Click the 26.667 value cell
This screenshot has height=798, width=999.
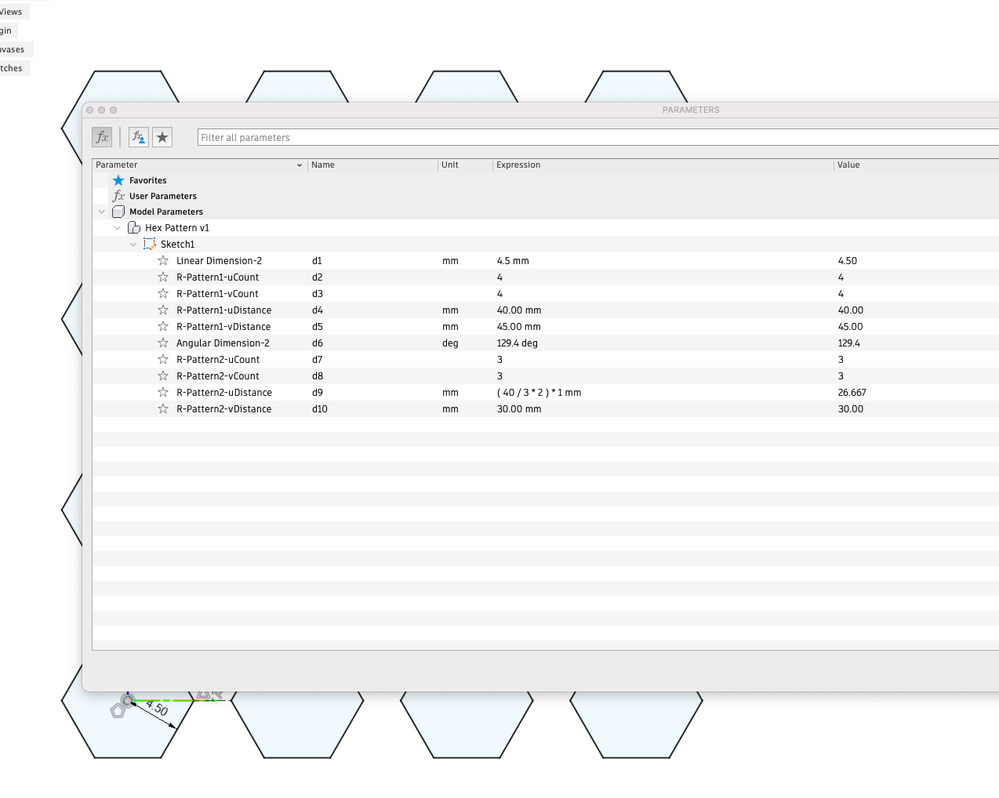coord(852,392)
